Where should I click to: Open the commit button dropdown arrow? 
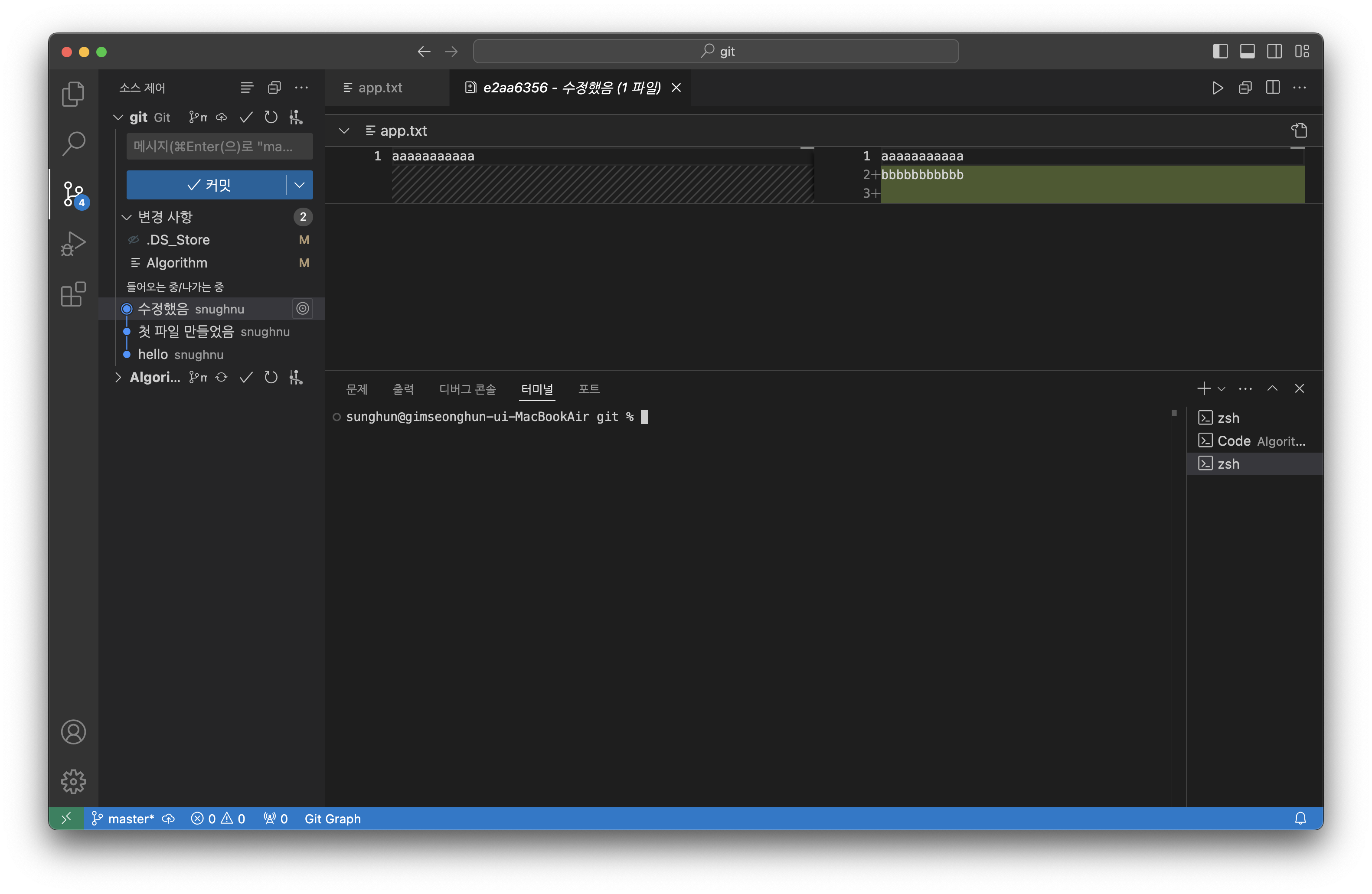(x=299, y=185)
